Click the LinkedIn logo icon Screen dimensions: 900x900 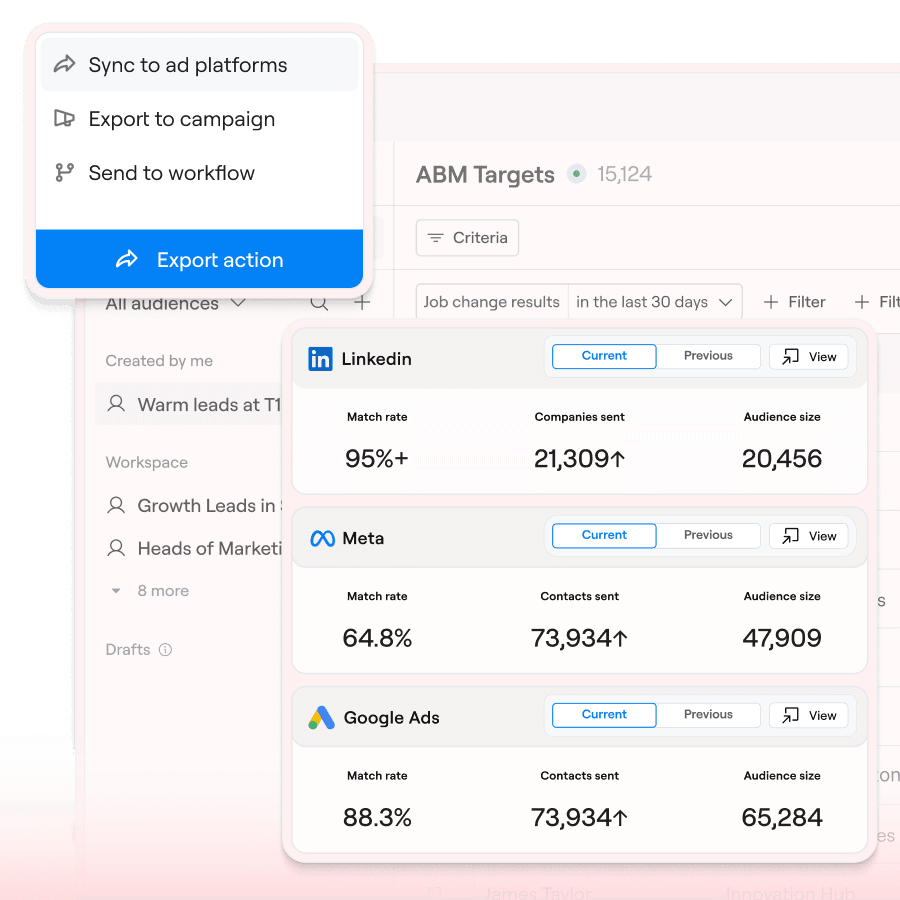[x=320, y=359]
